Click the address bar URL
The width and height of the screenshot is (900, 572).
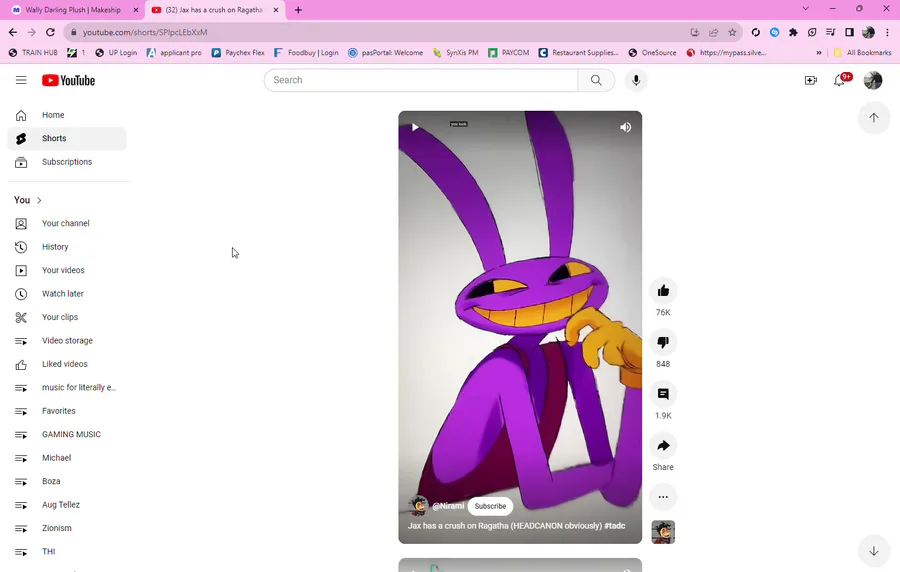145,33
